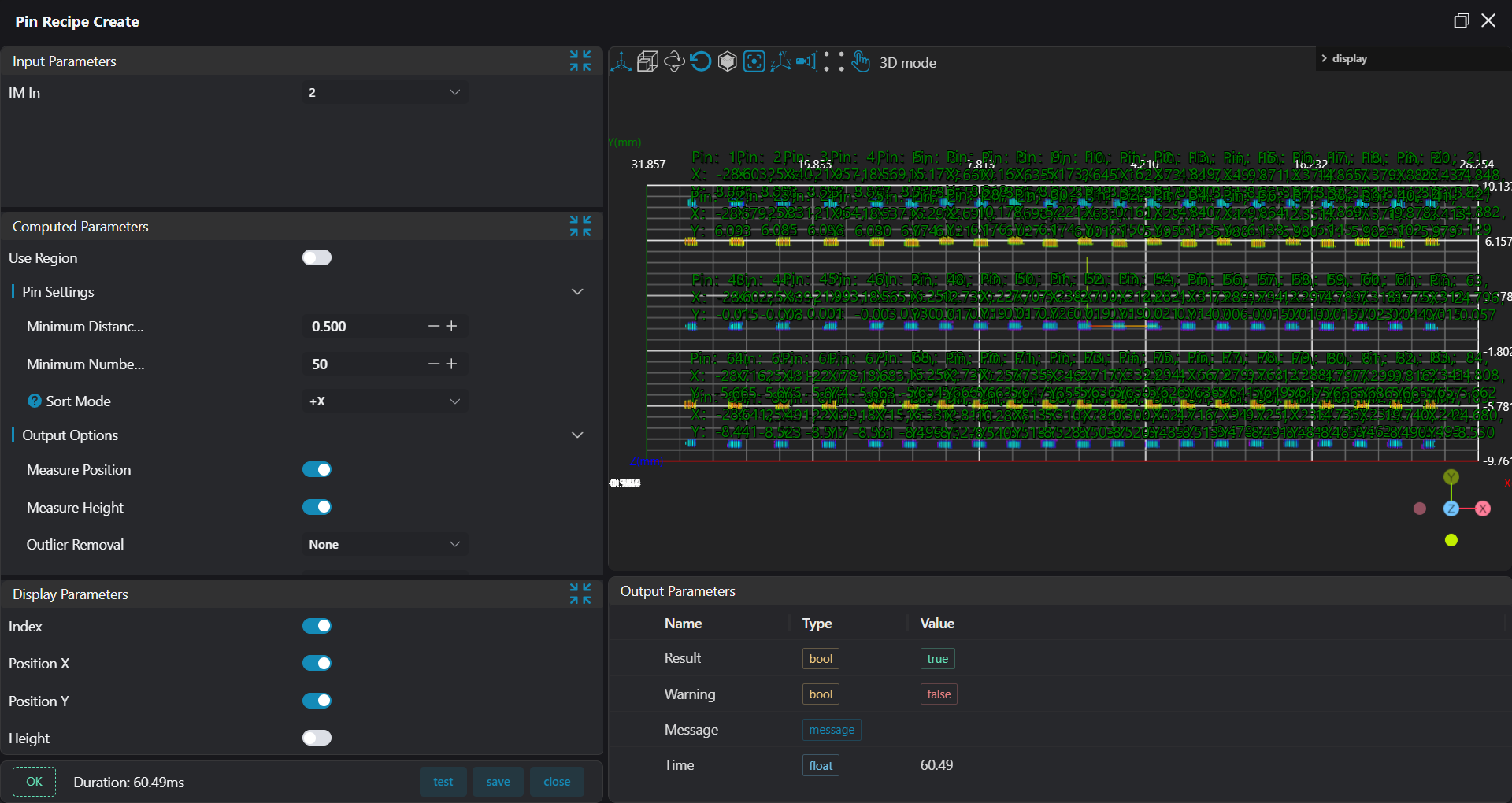Click the focus target frame icon
Screen dimensions: 1512x803
[754, 62]
